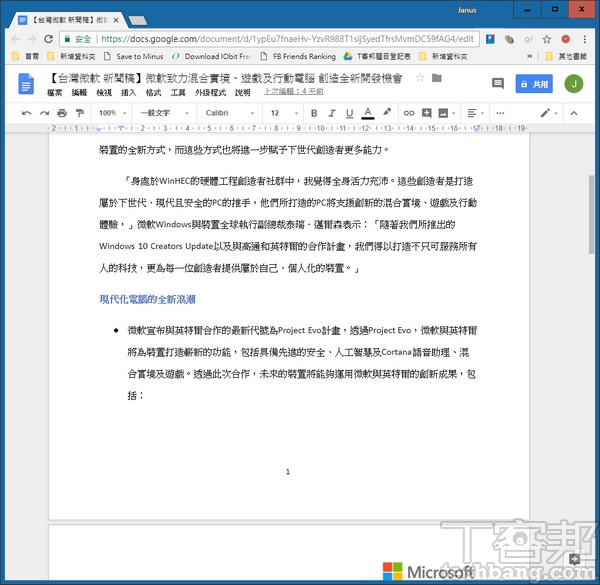600x585 pixels.
Task: Open the text alignment dropdown
Action: [476, 113]
